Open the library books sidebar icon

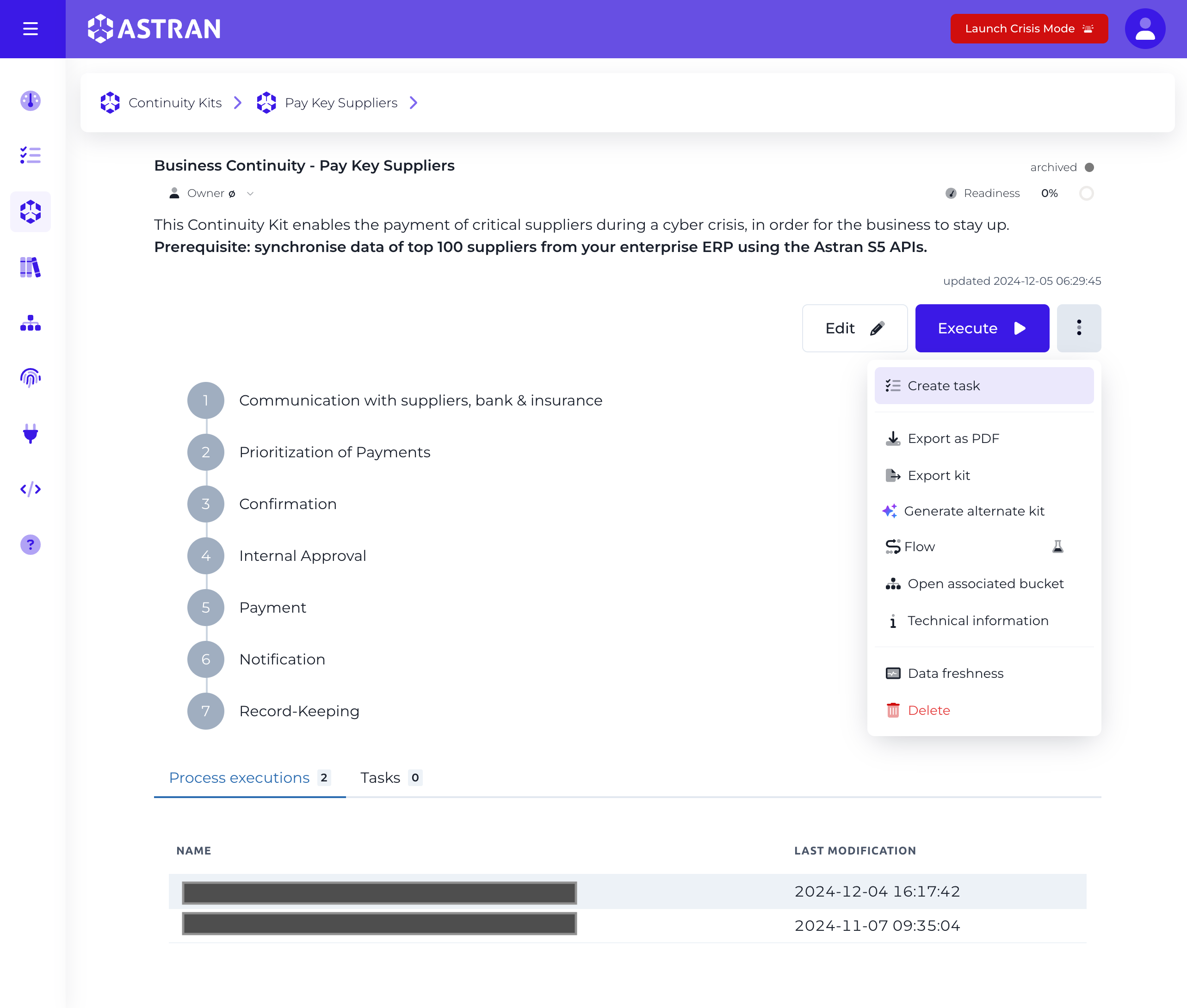(31, 267)
